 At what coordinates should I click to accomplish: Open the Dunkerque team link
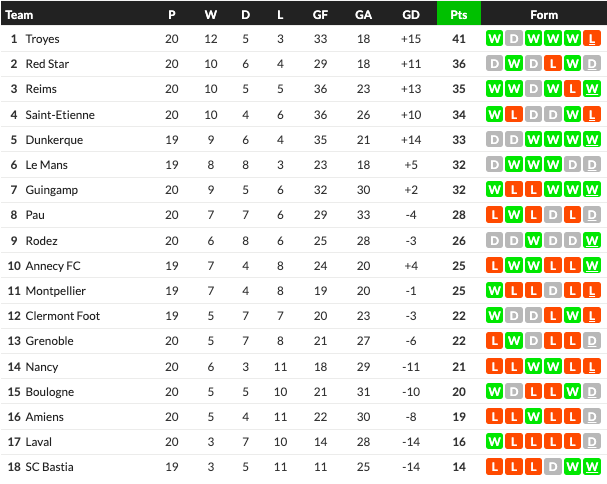(x=54, y=140)
